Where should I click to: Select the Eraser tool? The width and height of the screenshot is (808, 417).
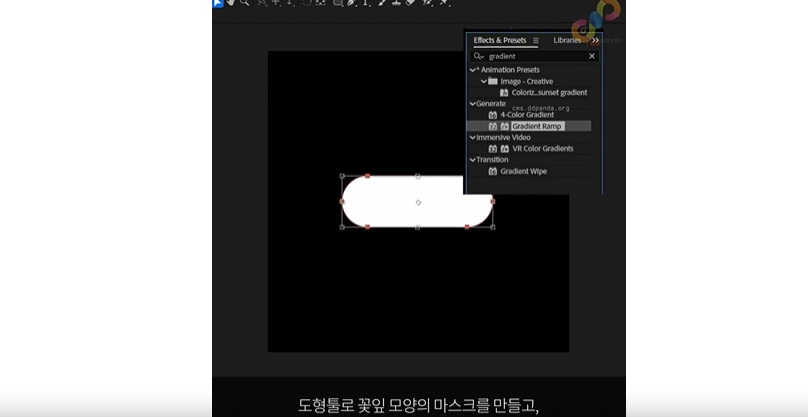(x=410, y=3)
